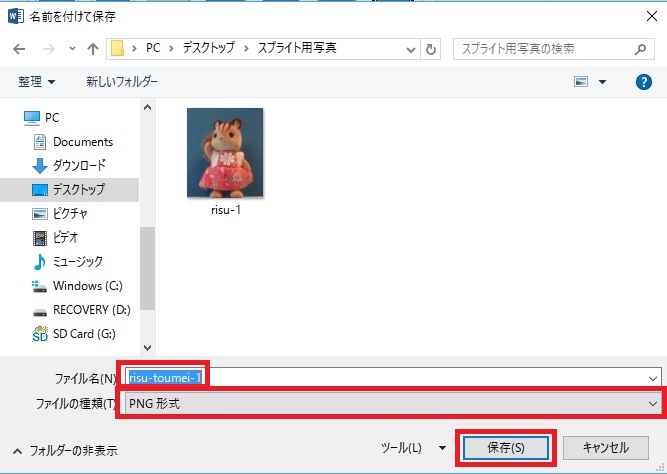Screen dimensions: 667x474
Task: Click the Documents file icon
Action: pyautogui.click(x=40, y=142)
